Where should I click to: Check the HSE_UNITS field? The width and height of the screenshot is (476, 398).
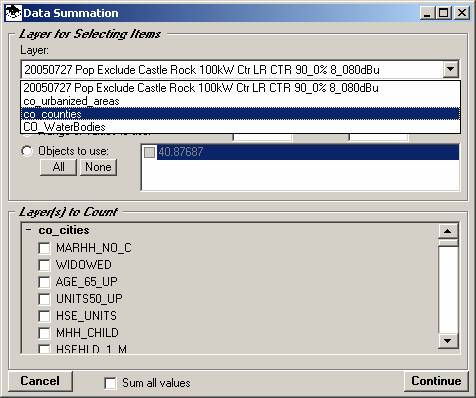pos(44,316)
